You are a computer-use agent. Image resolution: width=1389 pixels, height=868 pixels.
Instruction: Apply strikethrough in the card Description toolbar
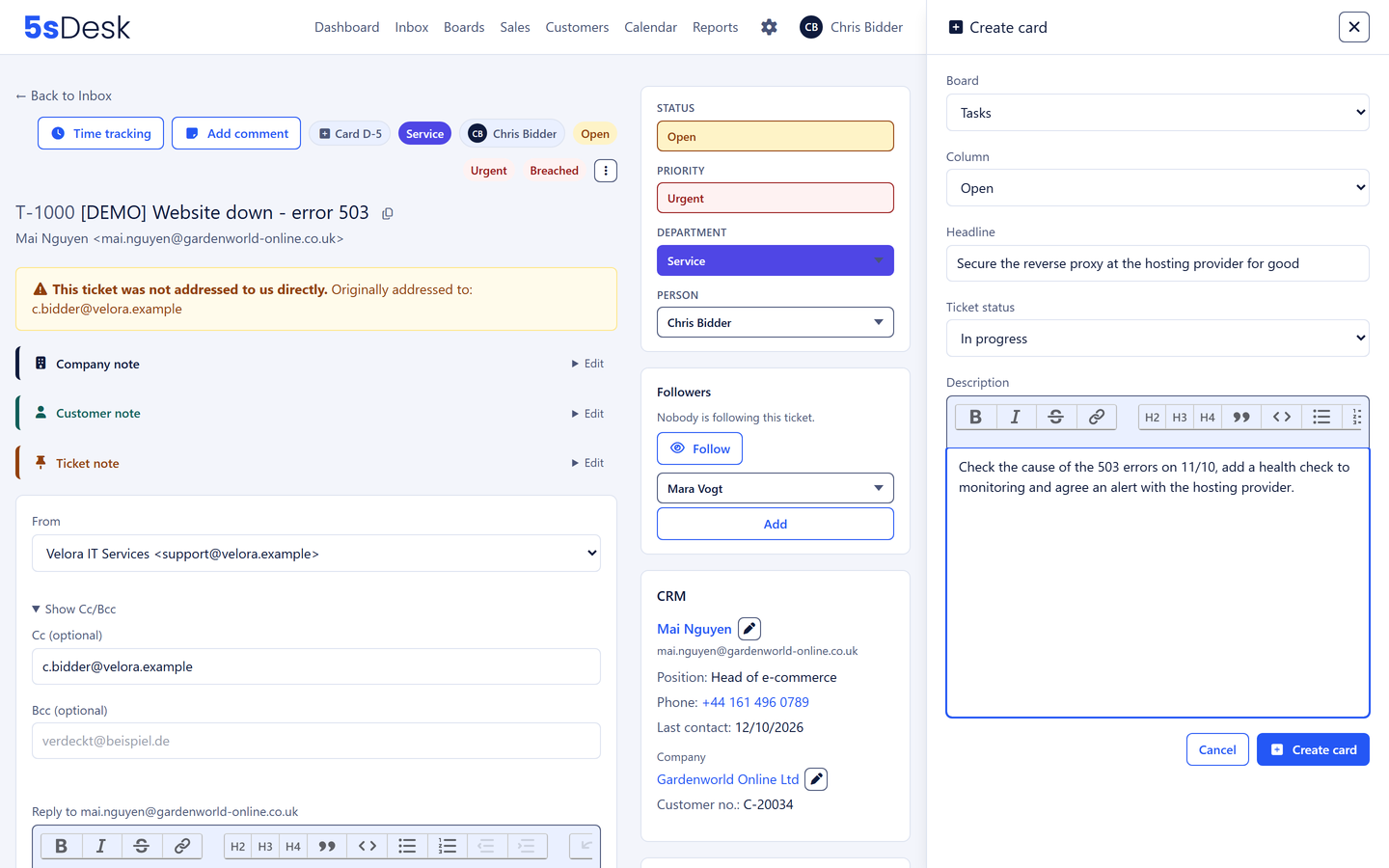pos(1056,417)
